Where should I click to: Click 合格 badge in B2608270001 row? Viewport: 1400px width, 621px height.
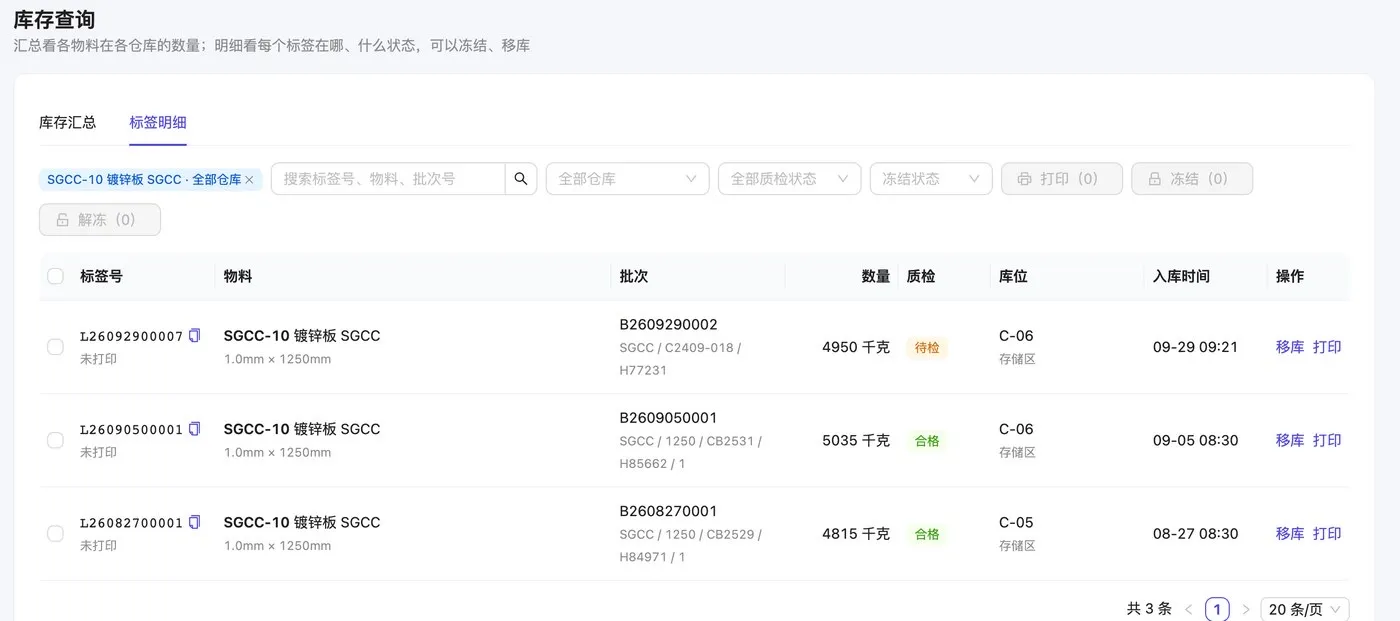coord(927,534)
